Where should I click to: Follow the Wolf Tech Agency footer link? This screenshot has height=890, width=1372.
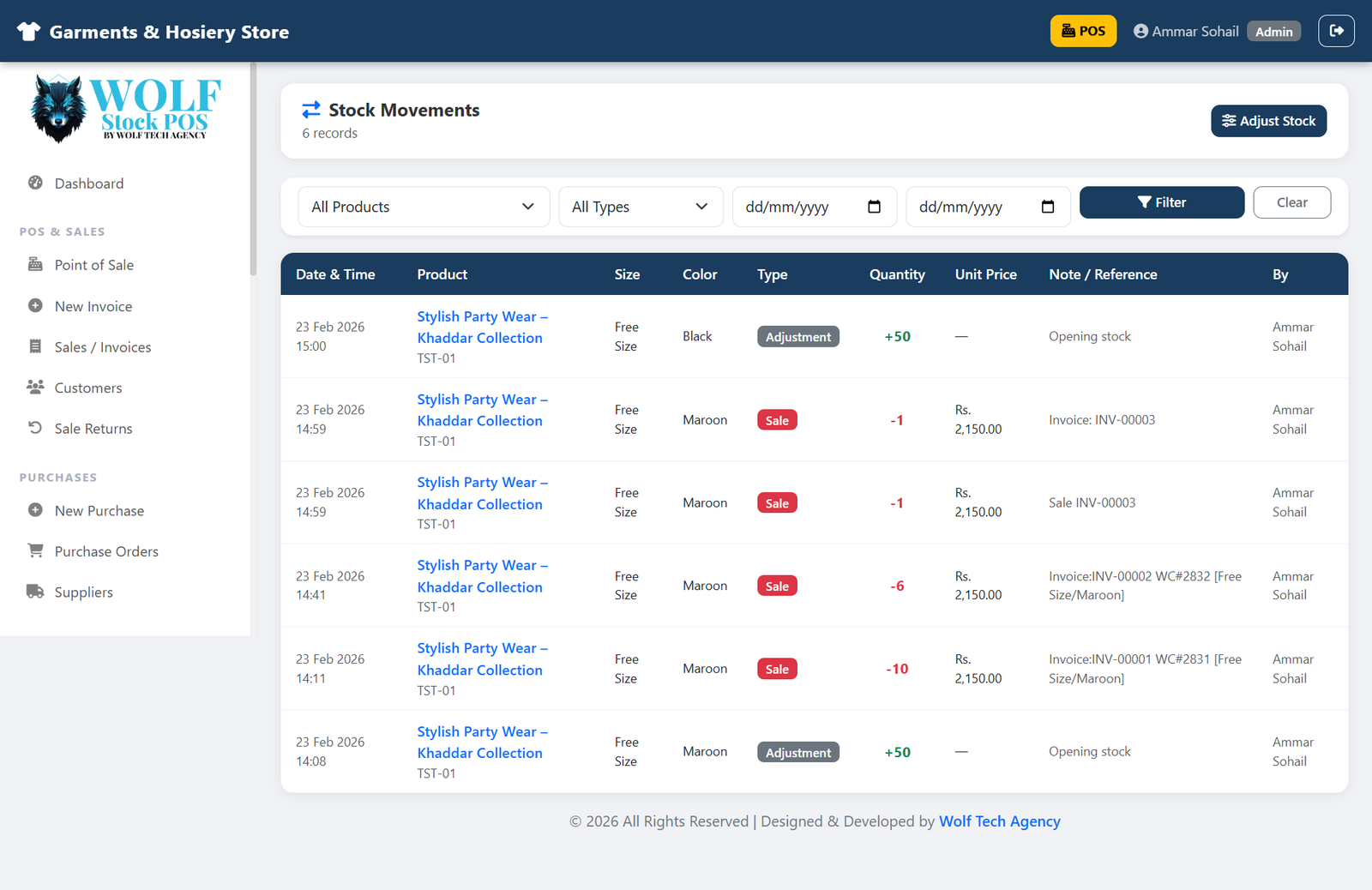pos(999,821)
